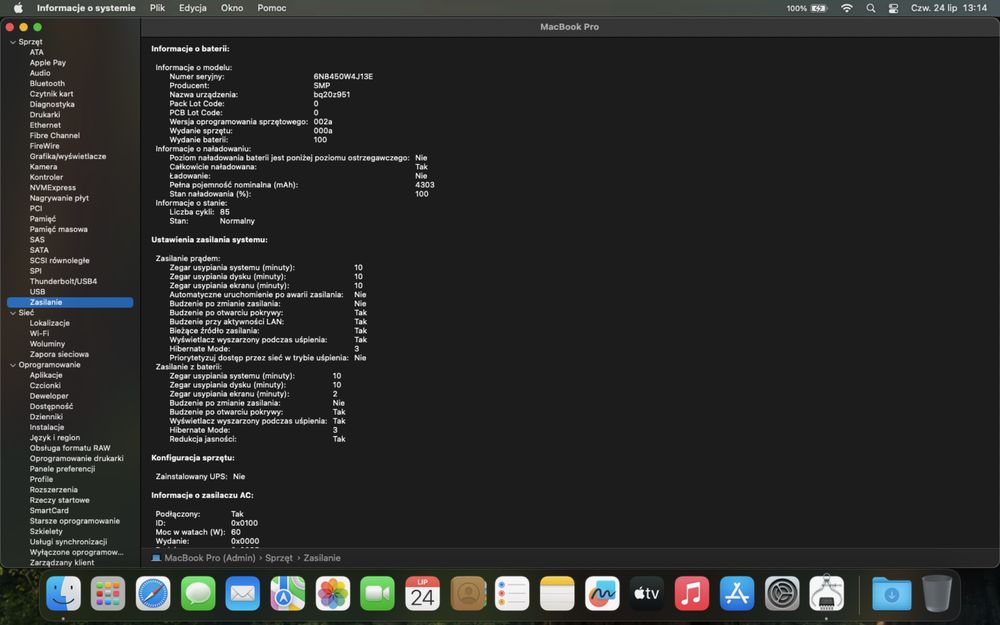
Task: Open Informacje o systemie menu
Action: click(86, 8)
